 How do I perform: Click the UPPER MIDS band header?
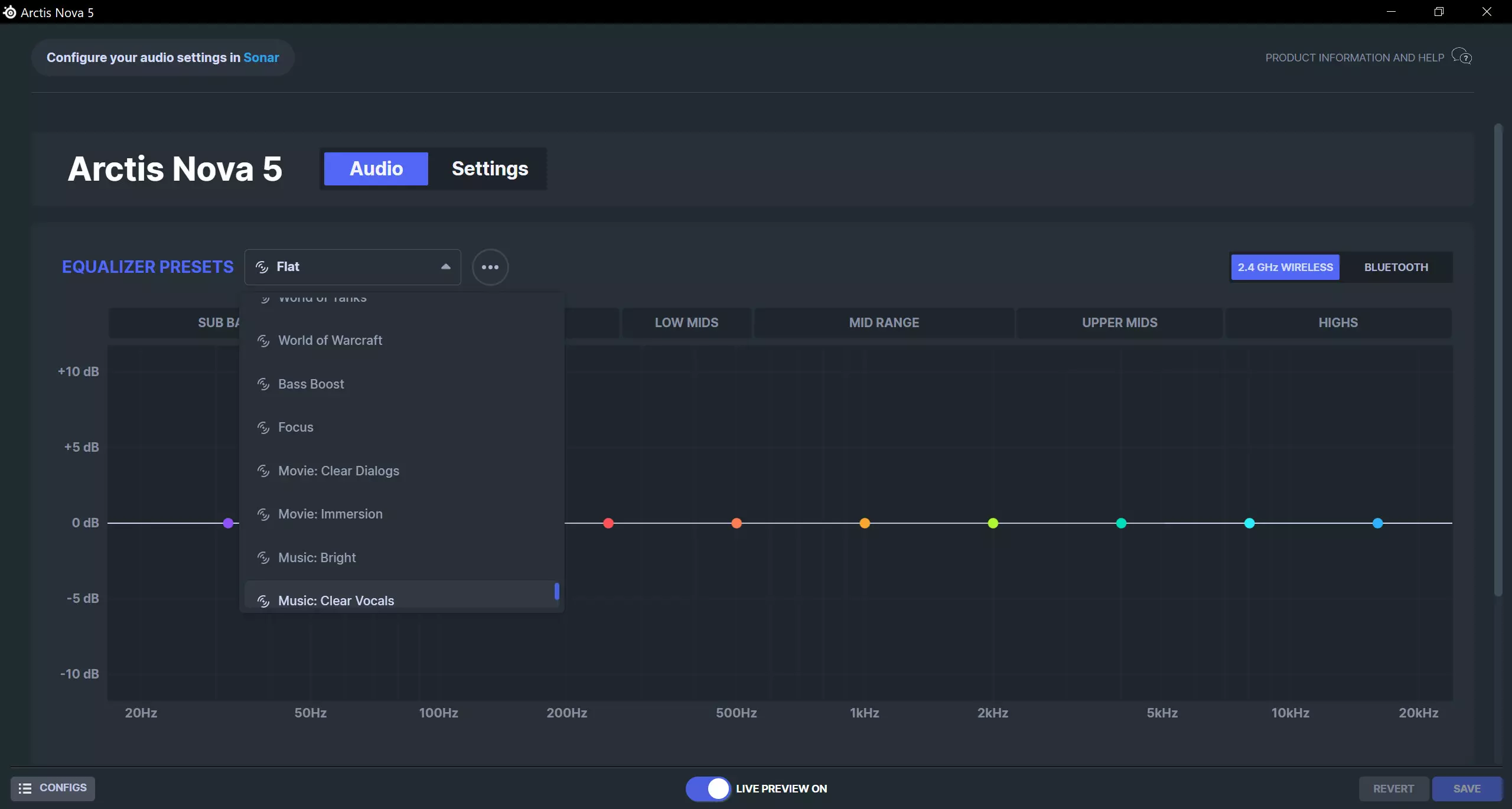1119,323
